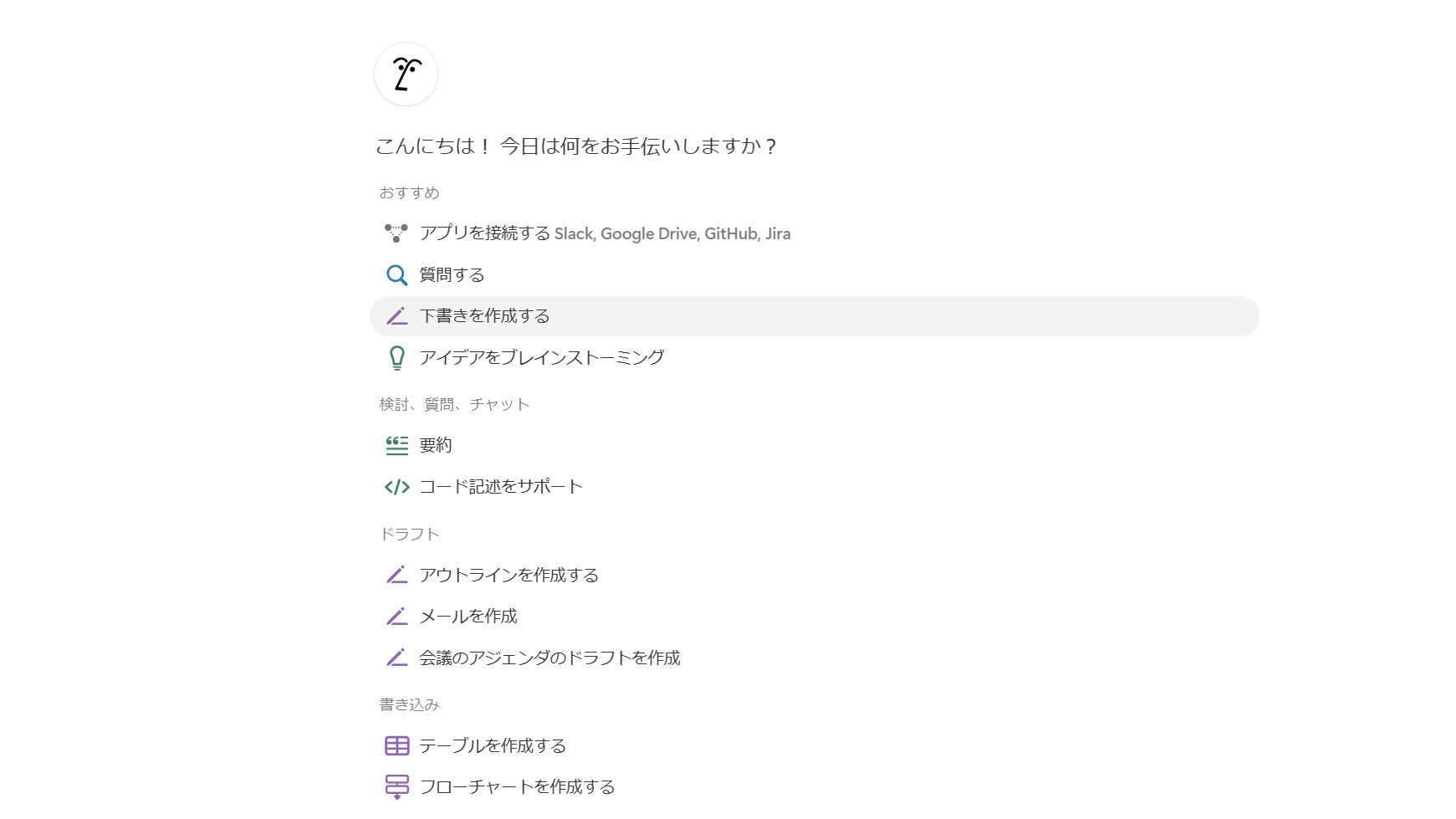The height and width of the screenshot is (819, 1456).
Task: Select the highlighted 下書きを作成する suggestion
Action: (485, 316)
